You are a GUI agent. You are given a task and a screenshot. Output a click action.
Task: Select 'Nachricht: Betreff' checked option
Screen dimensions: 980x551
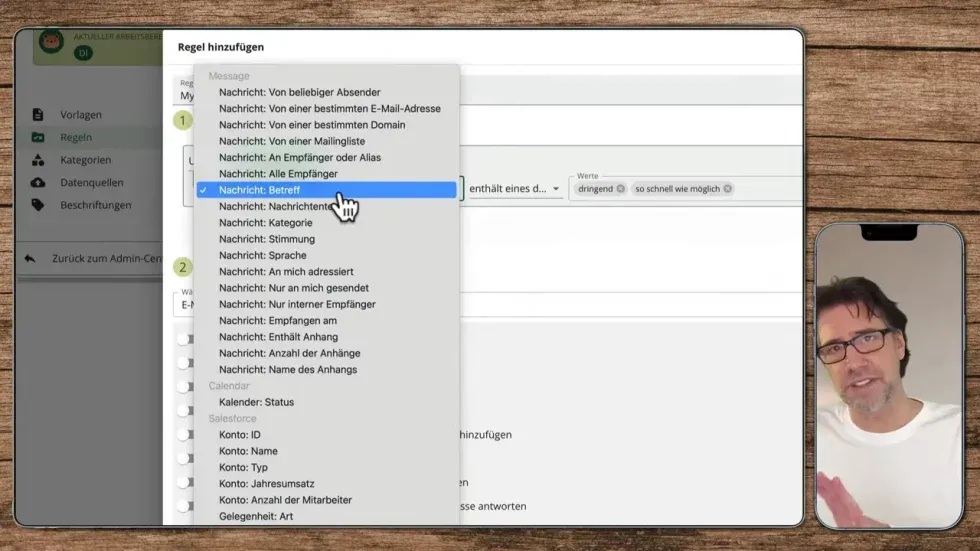click(259, 190)
